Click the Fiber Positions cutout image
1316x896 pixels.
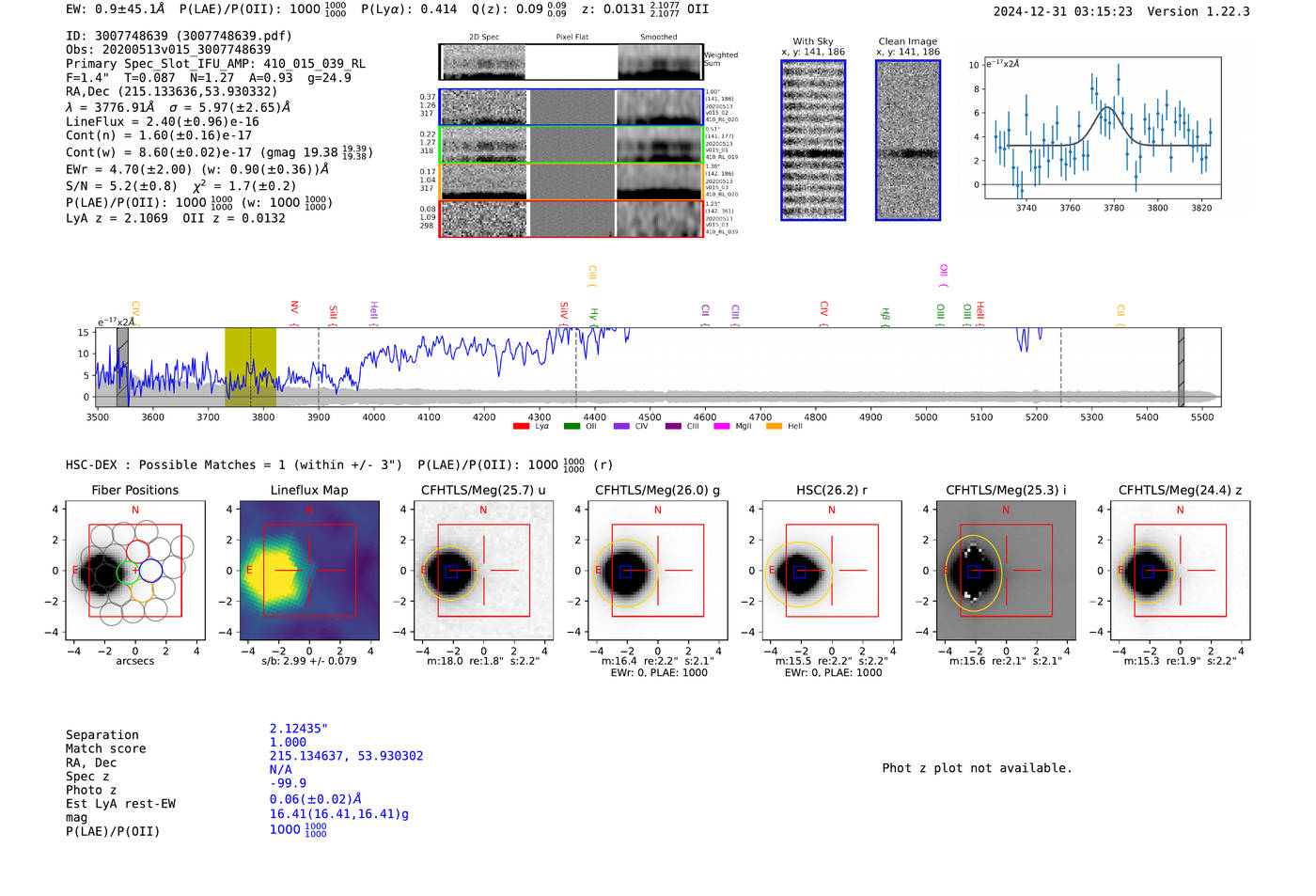click(135, 570)
